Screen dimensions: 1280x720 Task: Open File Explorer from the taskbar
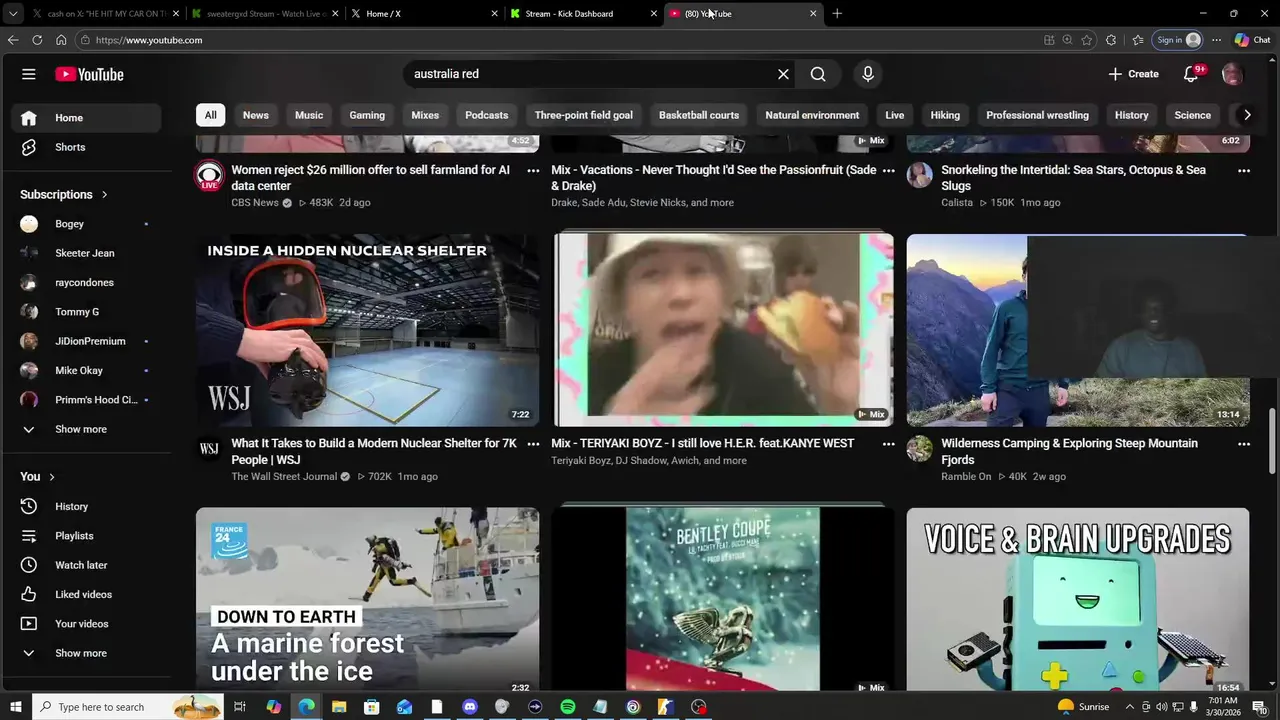339,707
